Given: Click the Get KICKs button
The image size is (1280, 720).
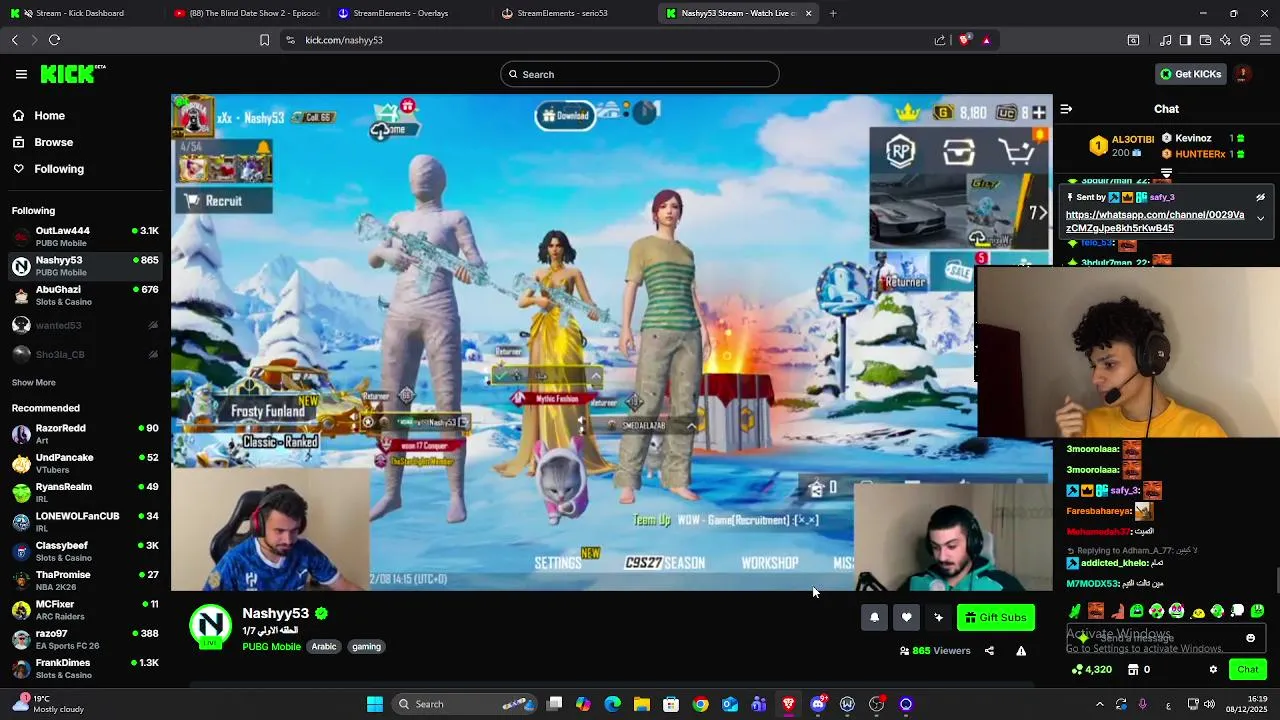Looking at the screenshot, I should click(x=1190, y=74).
